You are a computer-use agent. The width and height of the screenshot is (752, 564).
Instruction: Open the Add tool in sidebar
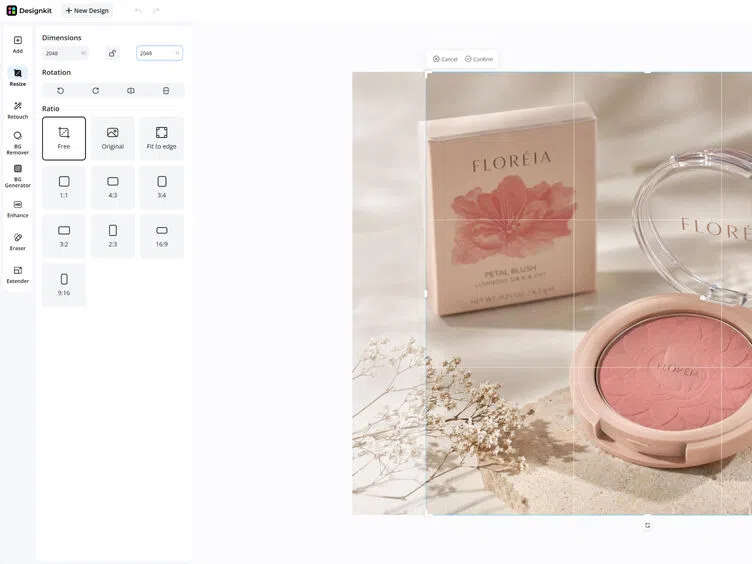[18, 45]
